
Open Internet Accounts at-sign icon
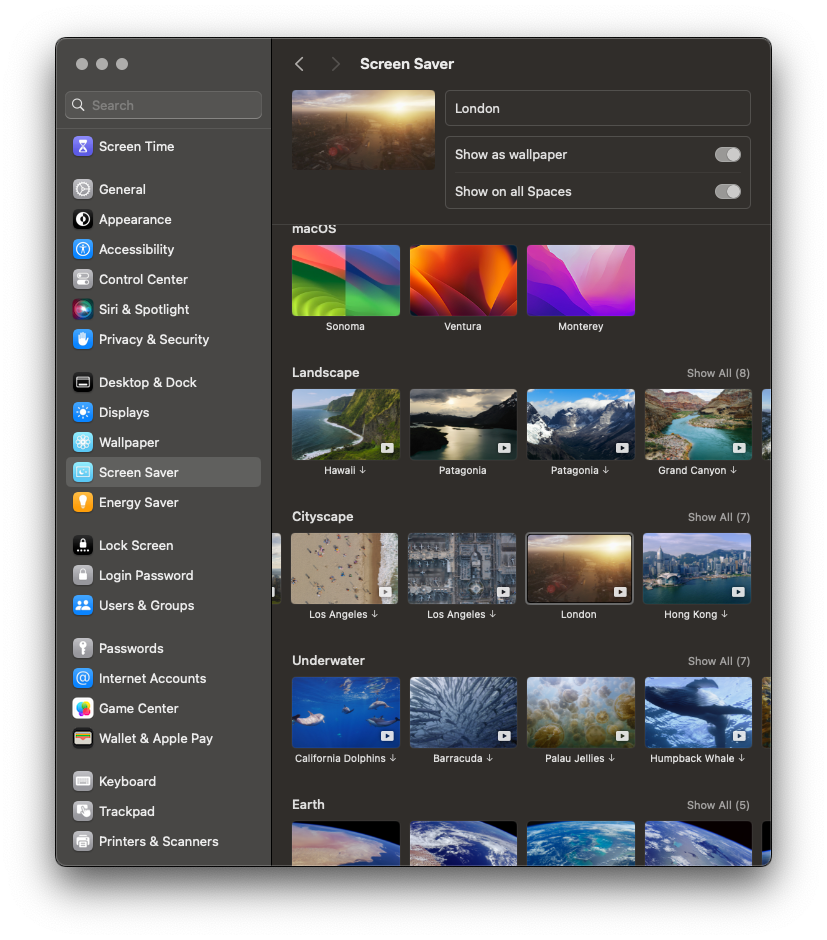[x=83, y=679]
